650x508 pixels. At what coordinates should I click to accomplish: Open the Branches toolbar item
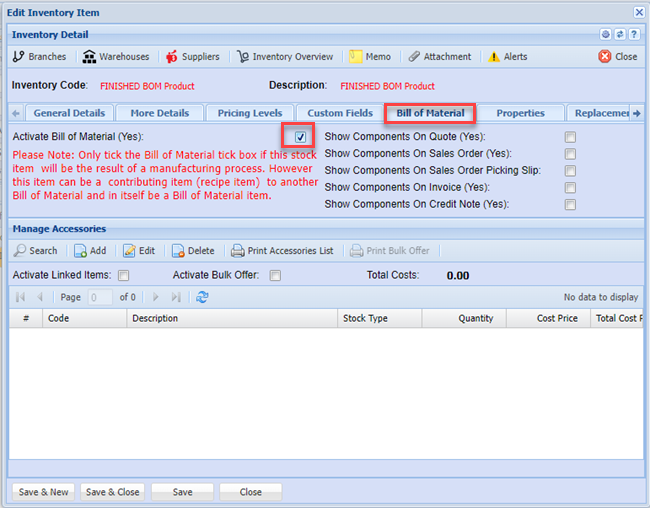pos(40,57)
